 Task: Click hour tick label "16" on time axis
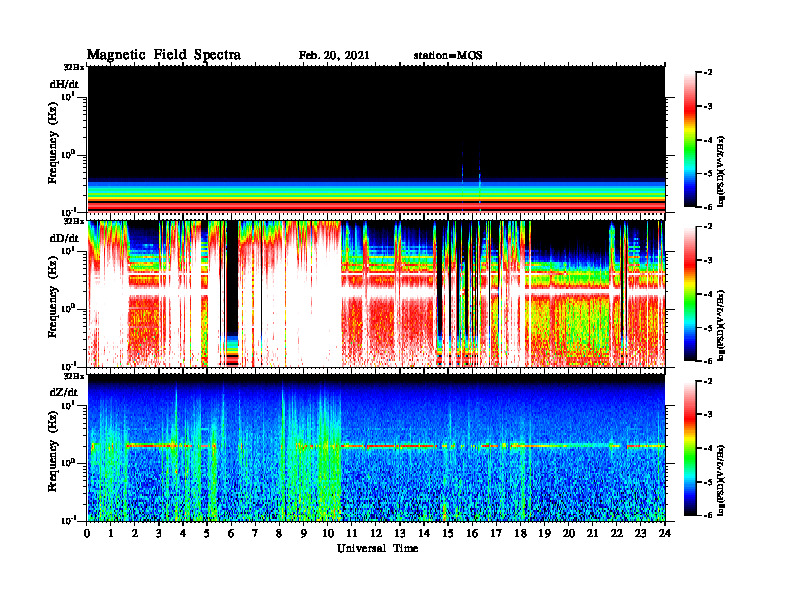point(472,534)
